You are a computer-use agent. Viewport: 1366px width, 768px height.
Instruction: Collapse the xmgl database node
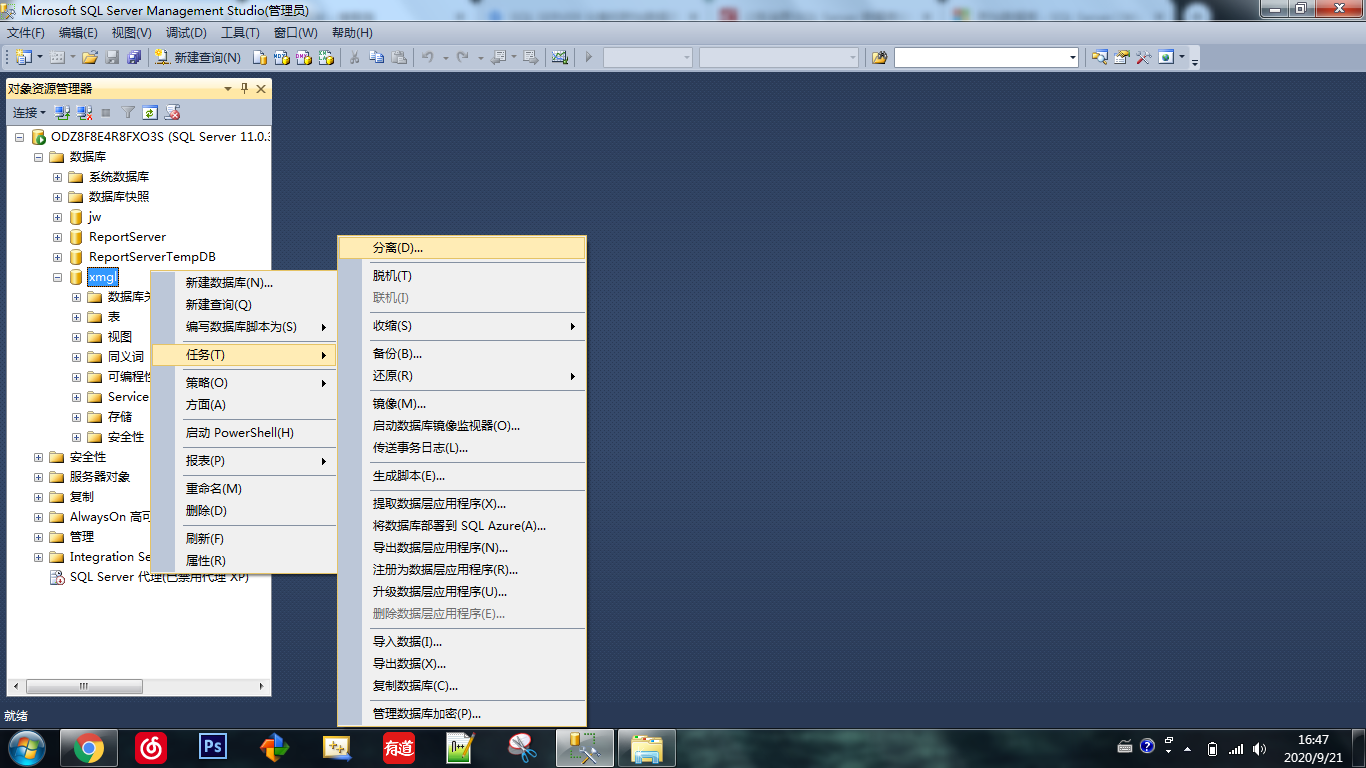[x=58, y=277]
